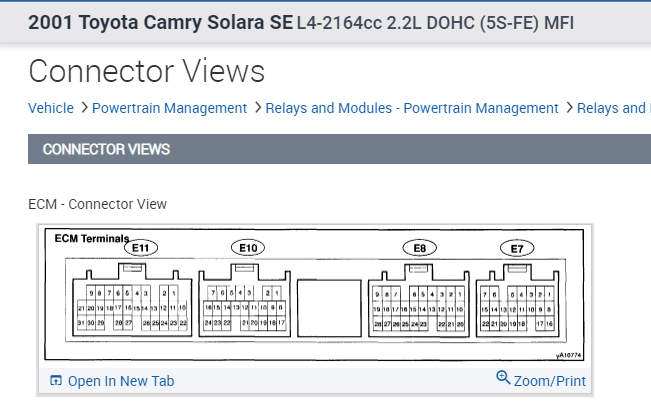Click the Open In New Tab icon
The width and height of the screenshot is (651, 413).
56,381
